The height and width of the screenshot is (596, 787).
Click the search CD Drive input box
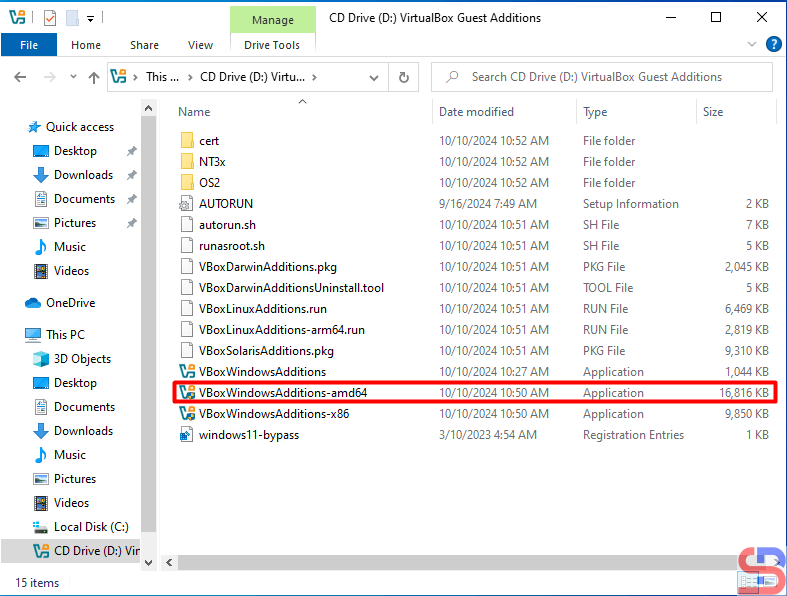coord(610,77)
